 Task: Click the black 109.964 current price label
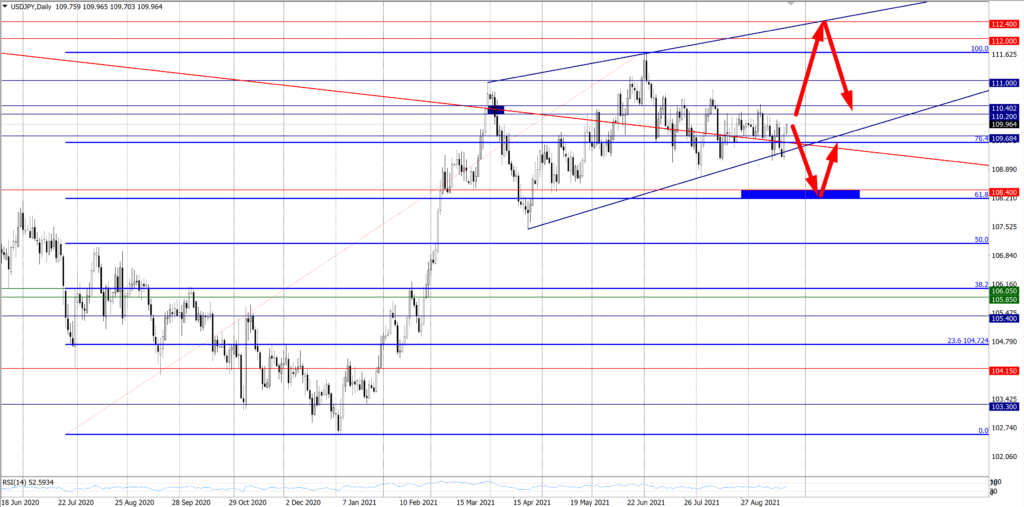pos(1004,124)
